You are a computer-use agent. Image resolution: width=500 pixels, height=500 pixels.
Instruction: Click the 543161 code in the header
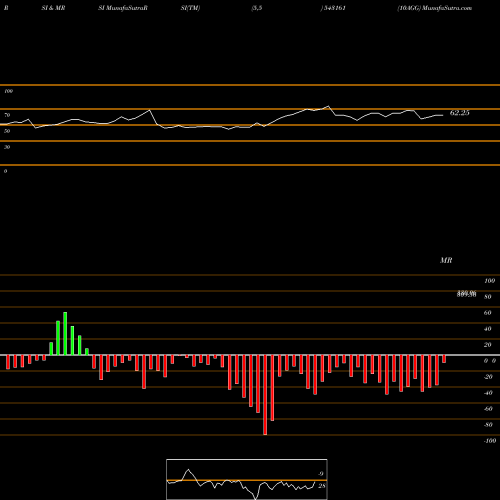[334, 8]
